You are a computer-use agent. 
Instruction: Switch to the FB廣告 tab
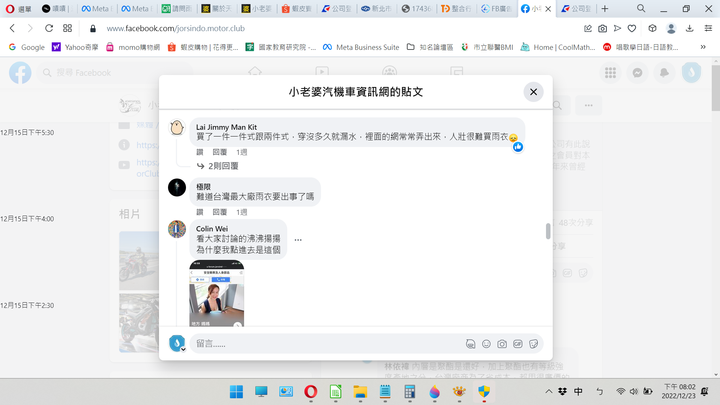pyautogui.click(x=496, y=9)
